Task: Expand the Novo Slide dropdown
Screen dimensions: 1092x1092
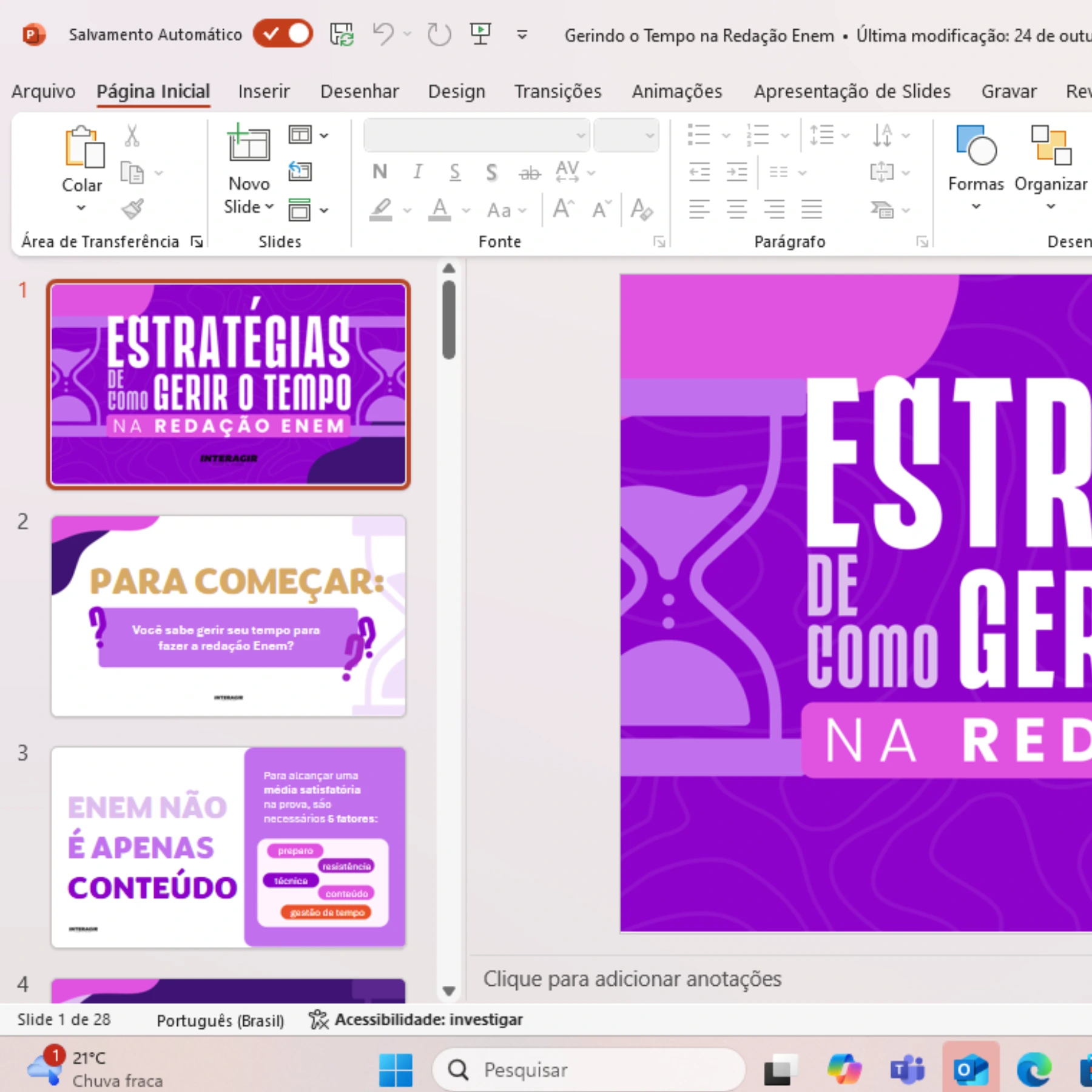Action: coord(249,207)
